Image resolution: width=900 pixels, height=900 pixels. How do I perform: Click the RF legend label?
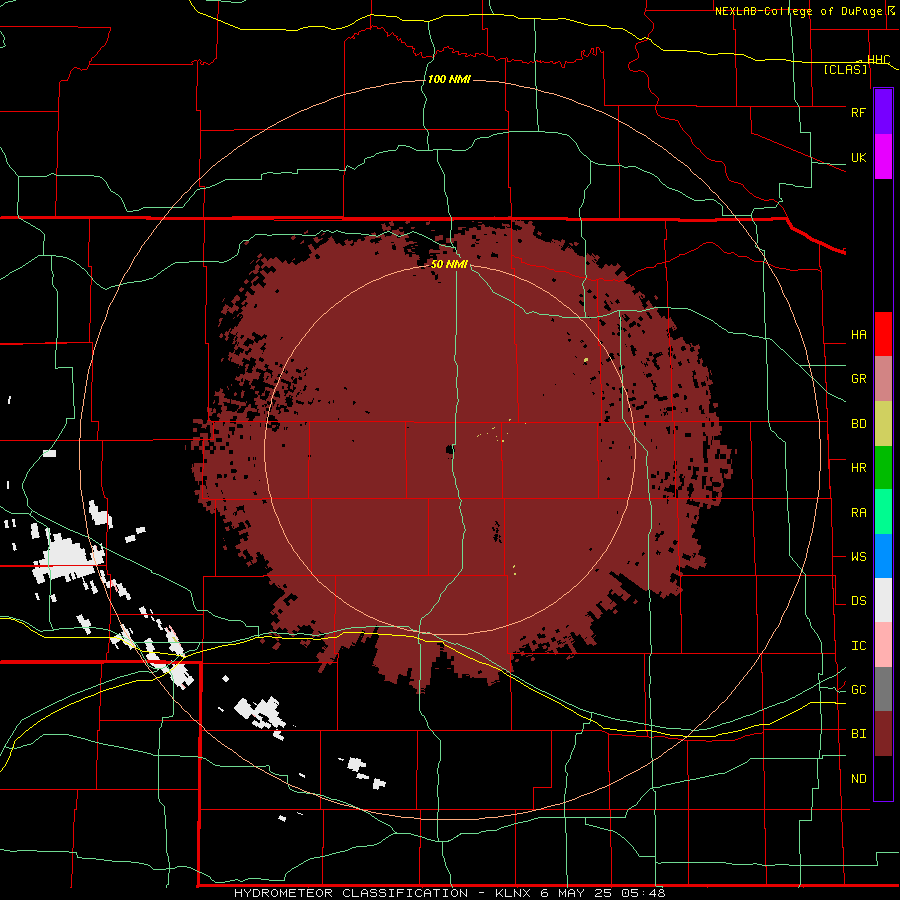click(x=858, y=112)
